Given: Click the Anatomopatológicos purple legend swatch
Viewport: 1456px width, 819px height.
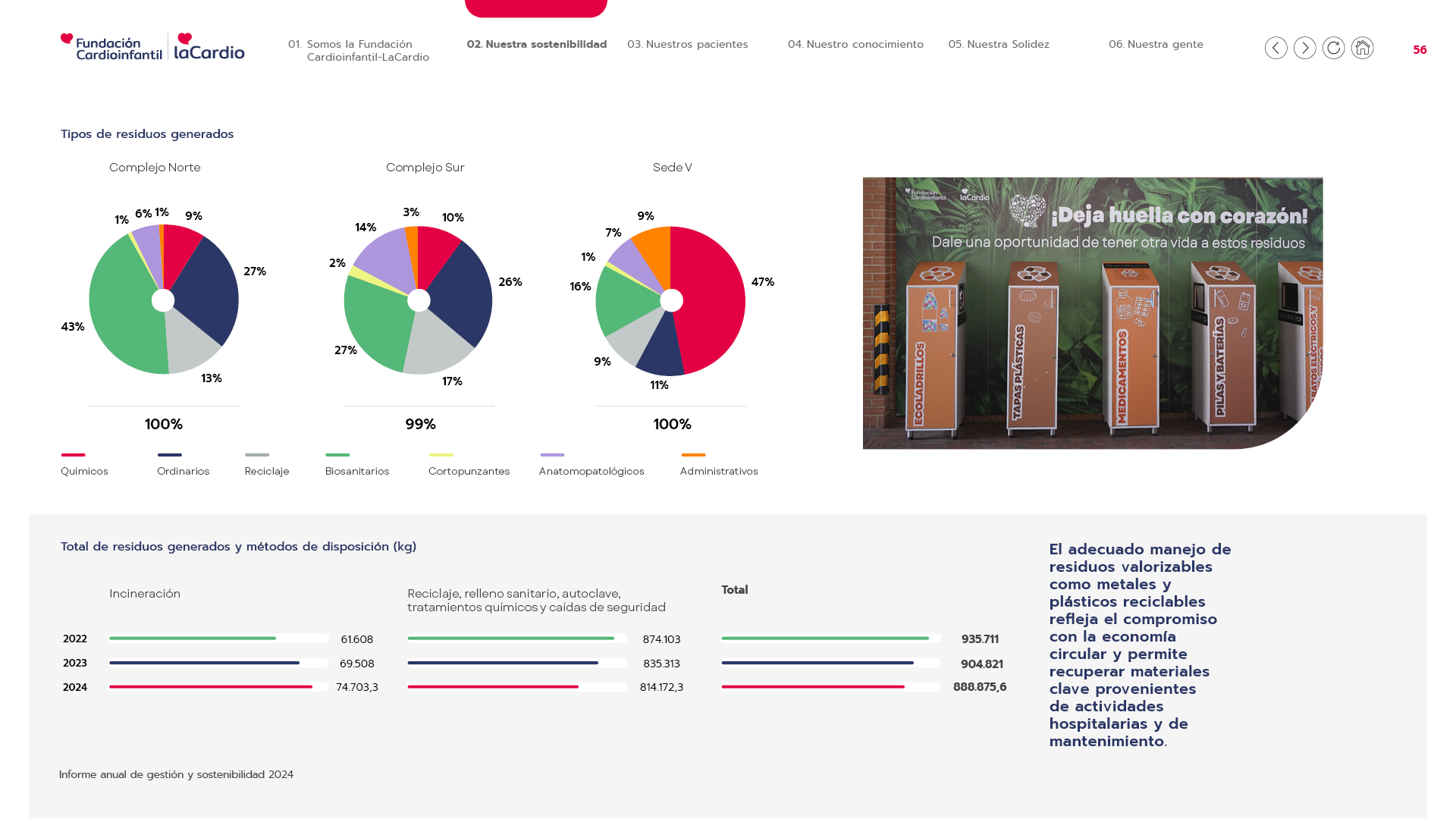Looking at the screenshot, I should pyautogui.click(x=552, y=455).
